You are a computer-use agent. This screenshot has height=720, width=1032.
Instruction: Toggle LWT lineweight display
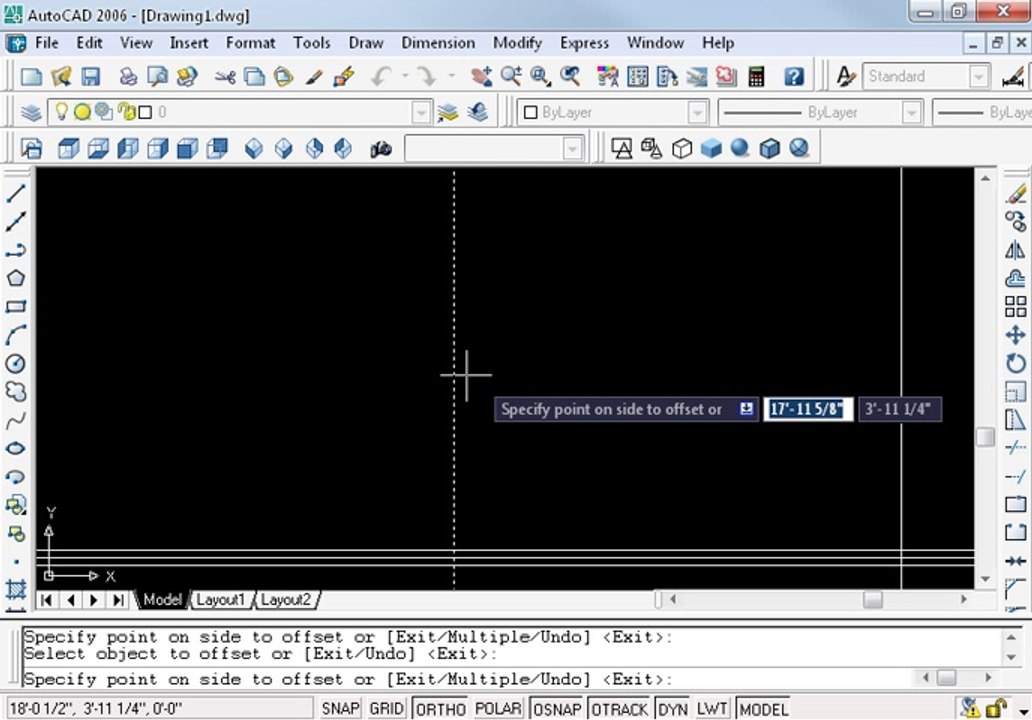pos(711,709)
